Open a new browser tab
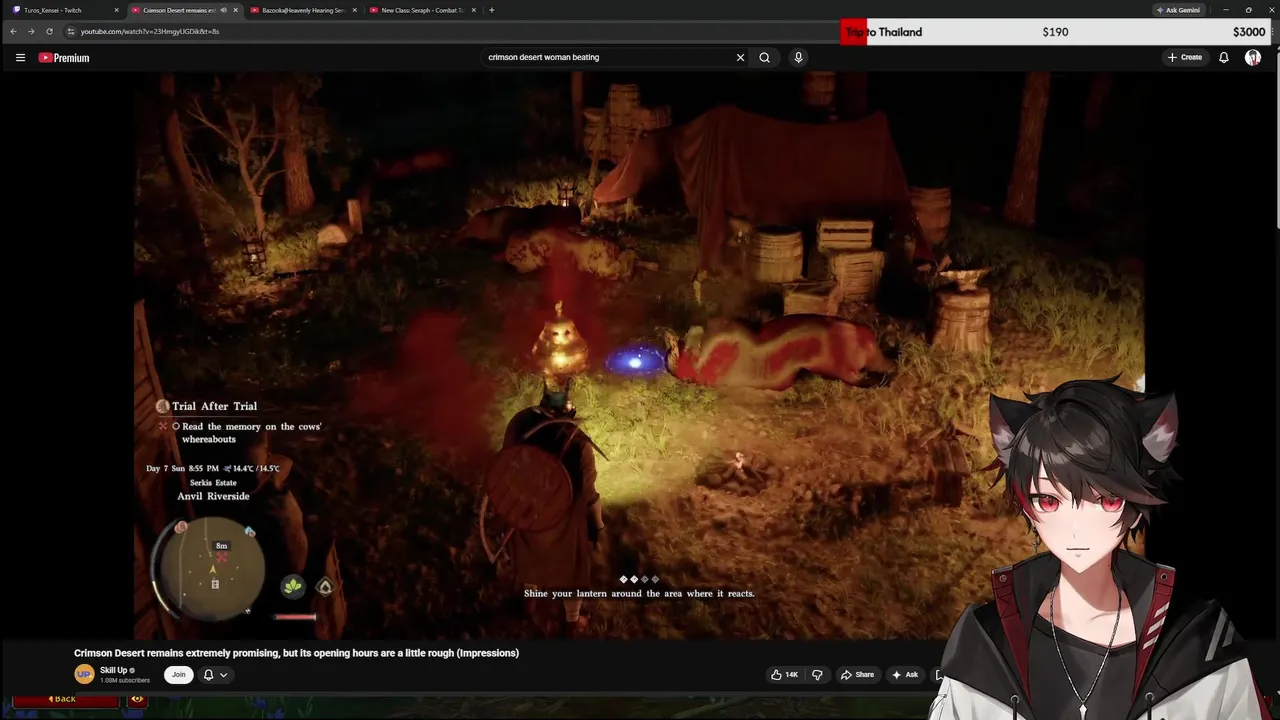Image resolution: width=1280 pixels, height=720 pixels. point(491,10)
